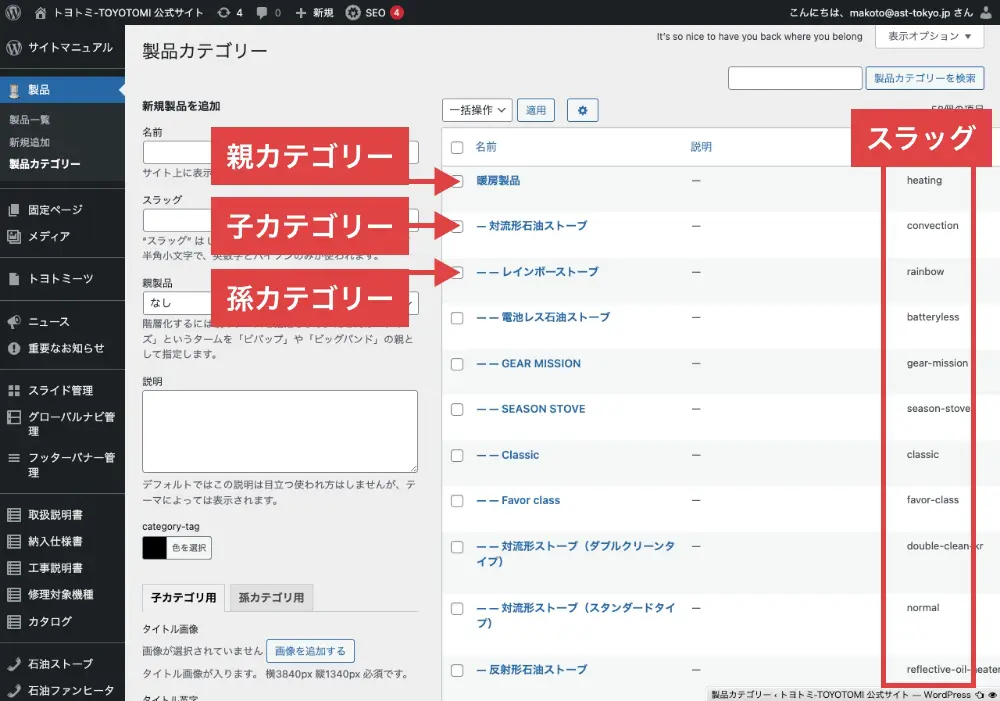The height and width of the screenshot is (701, 1000).
Task: Check the box for 反射形石油ストーブ
Action: [457, 670]
